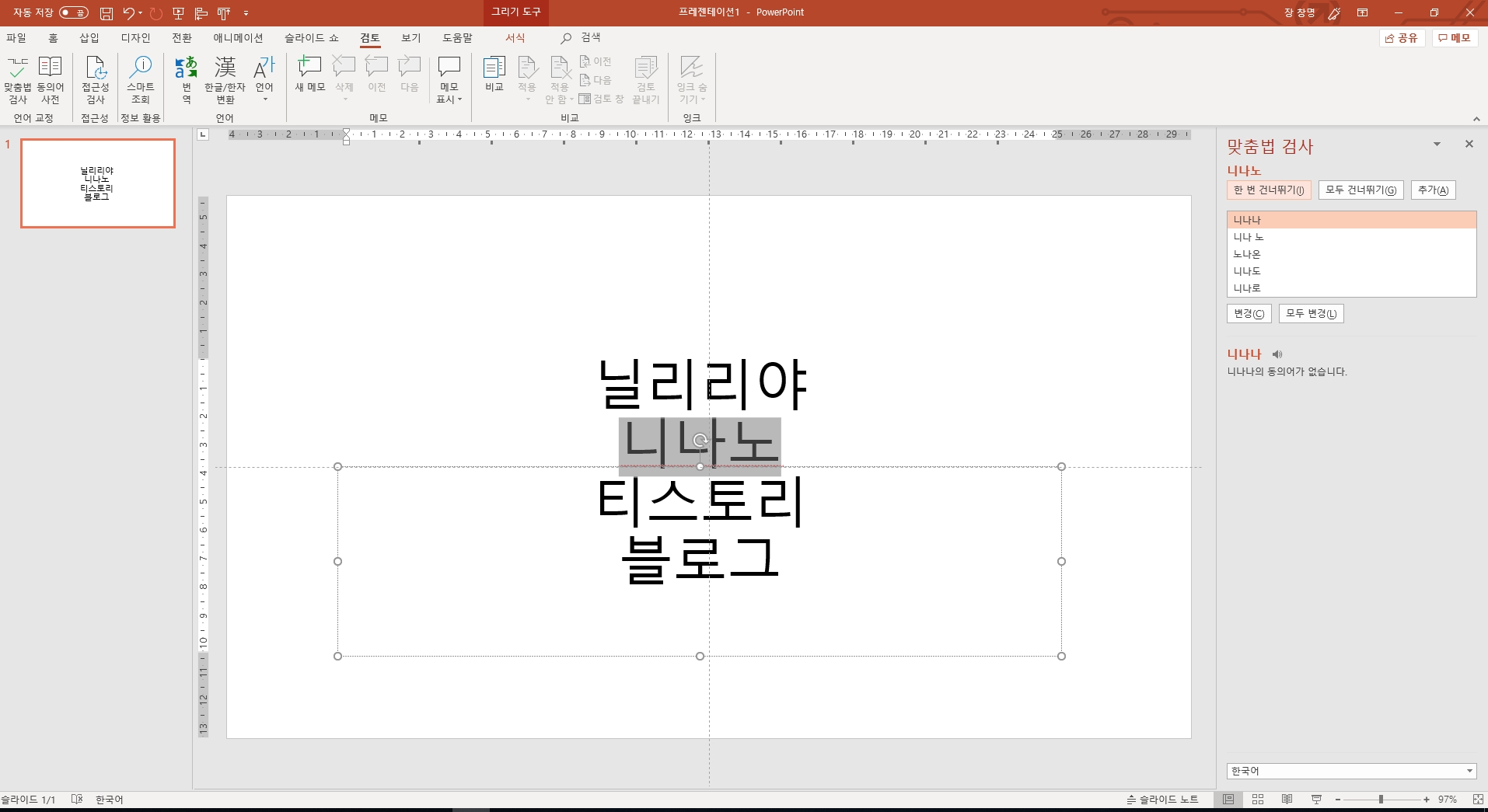Click the 티스토리 text on the slide
This screenshot has width=1488, height=812.
[x=700, y=501]
